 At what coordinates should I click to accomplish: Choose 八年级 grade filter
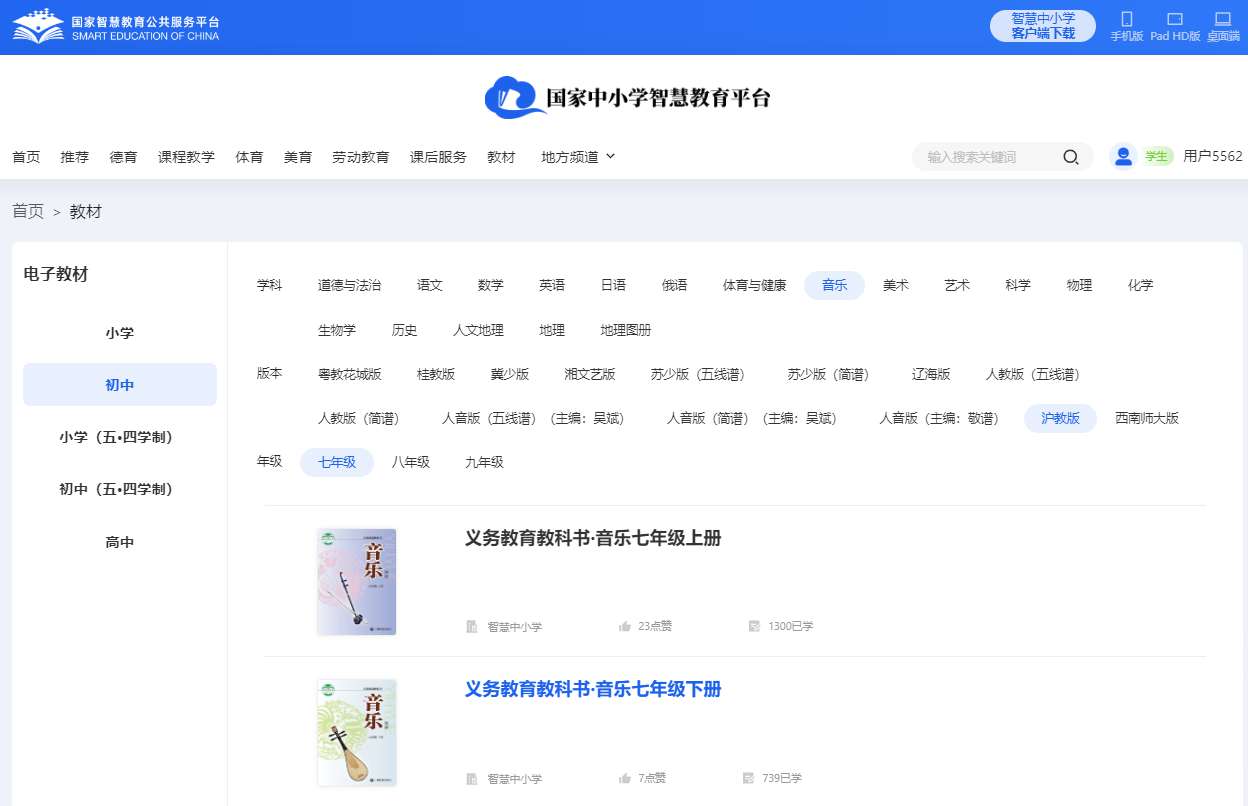click(410, 462)
